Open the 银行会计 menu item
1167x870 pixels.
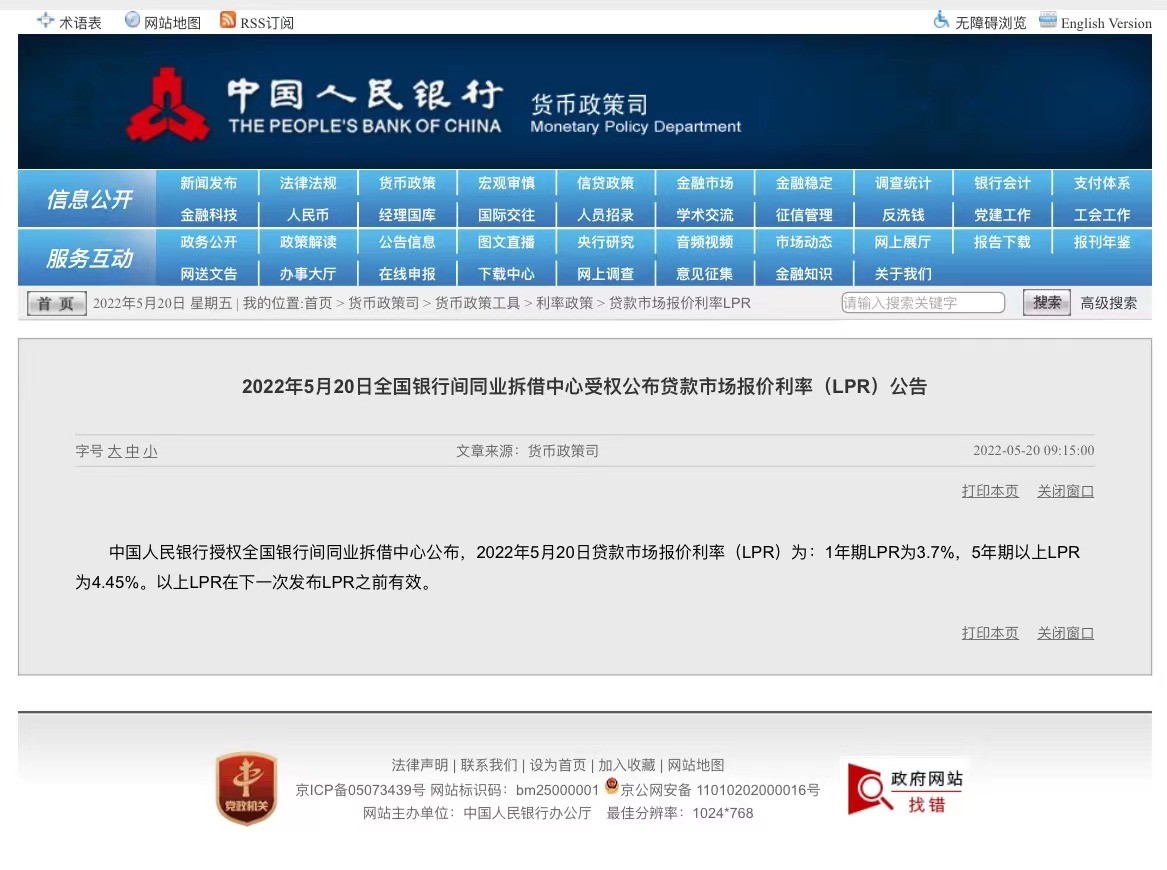(x=1003, y=183)
